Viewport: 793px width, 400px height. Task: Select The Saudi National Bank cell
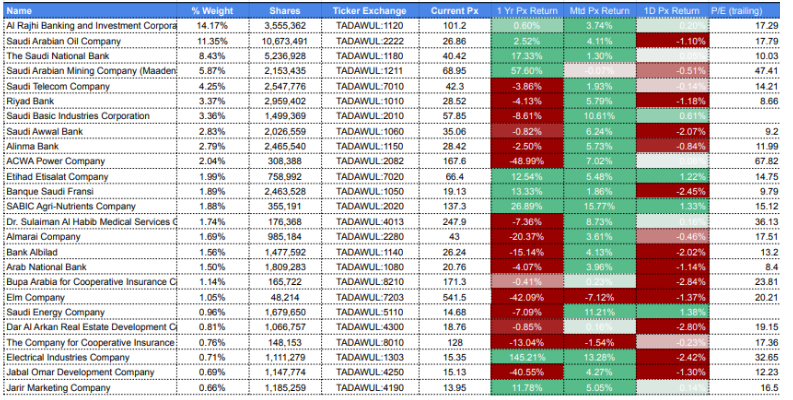click(90, 56)
